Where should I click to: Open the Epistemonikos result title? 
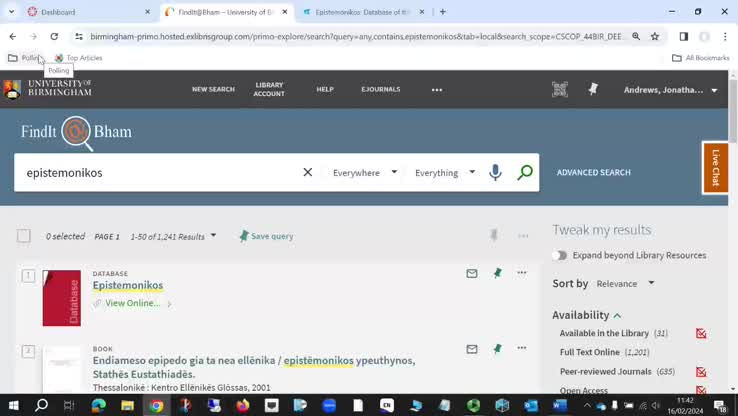tap(128, 285)
